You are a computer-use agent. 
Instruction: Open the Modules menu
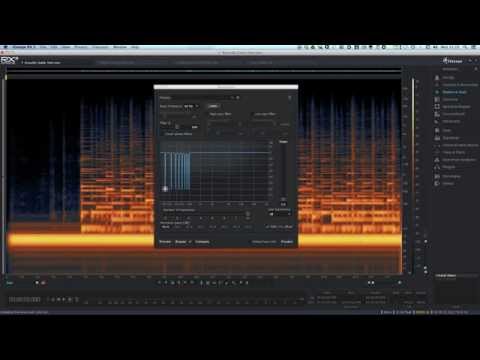pos(81,47)
